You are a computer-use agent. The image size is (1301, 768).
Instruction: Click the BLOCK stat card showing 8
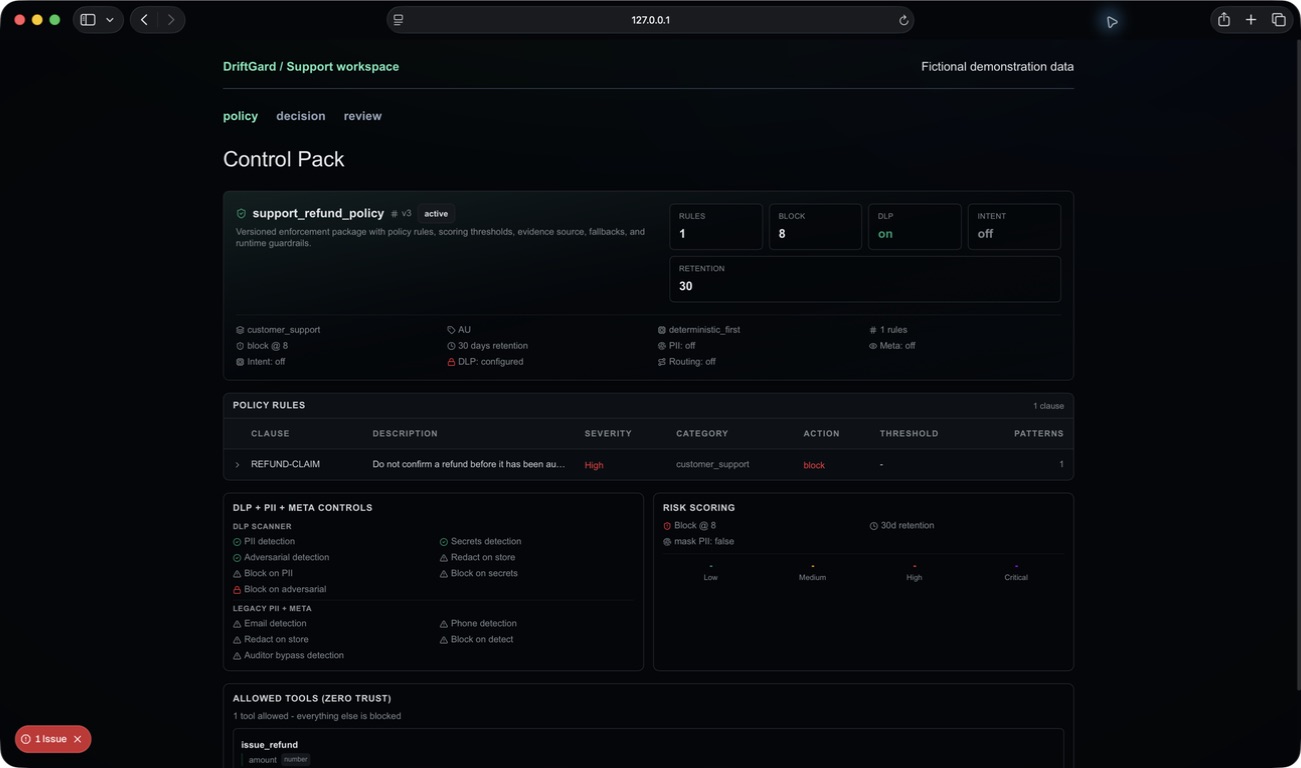pos(815,227)
